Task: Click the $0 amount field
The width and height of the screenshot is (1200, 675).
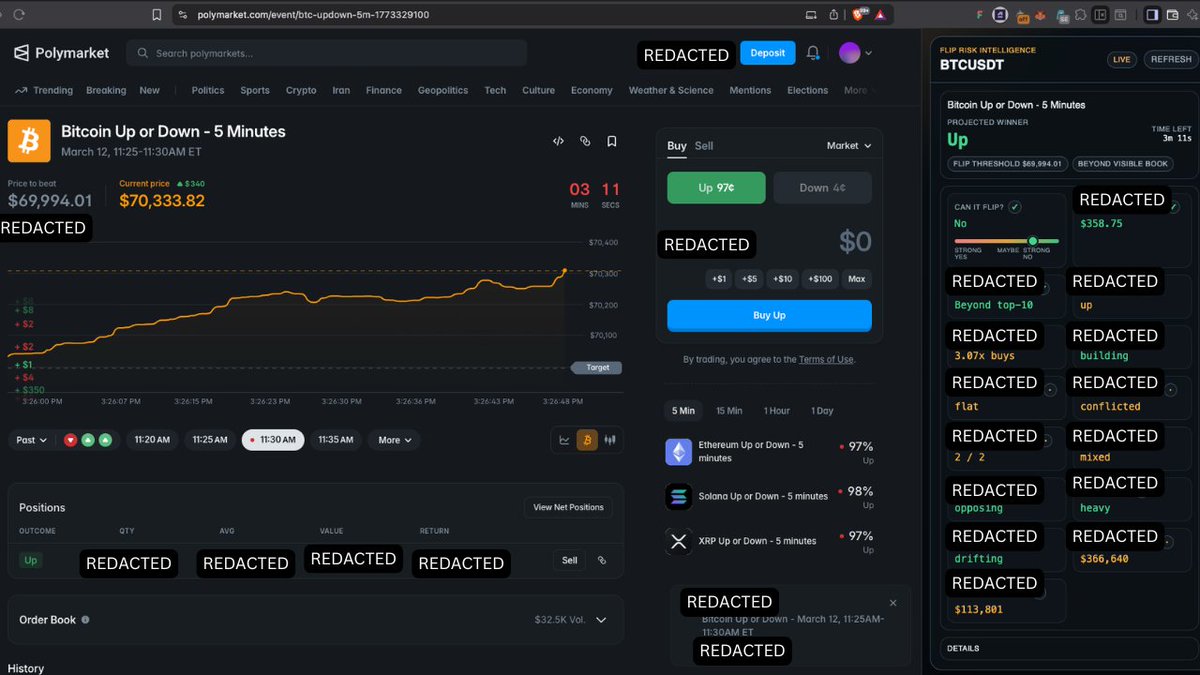Action: pos(855,241)
